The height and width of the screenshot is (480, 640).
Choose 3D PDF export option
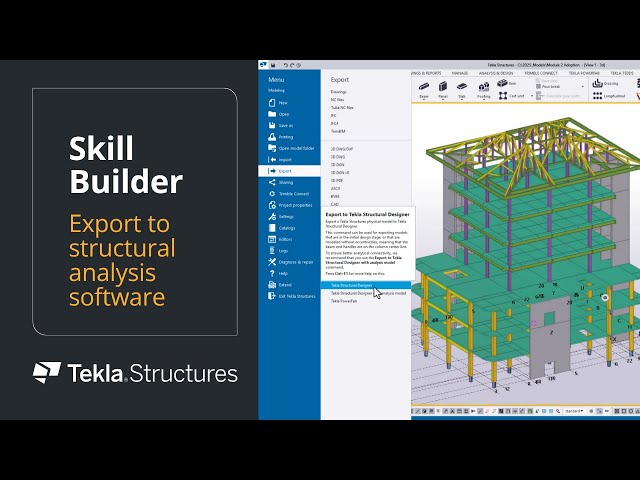pyautogui.click(x=337, y=180)
